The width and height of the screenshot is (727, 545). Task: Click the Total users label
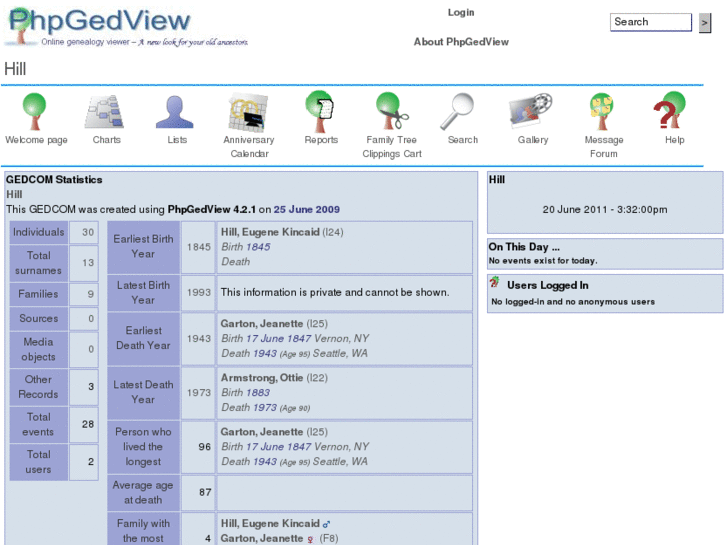coord(38,462)
